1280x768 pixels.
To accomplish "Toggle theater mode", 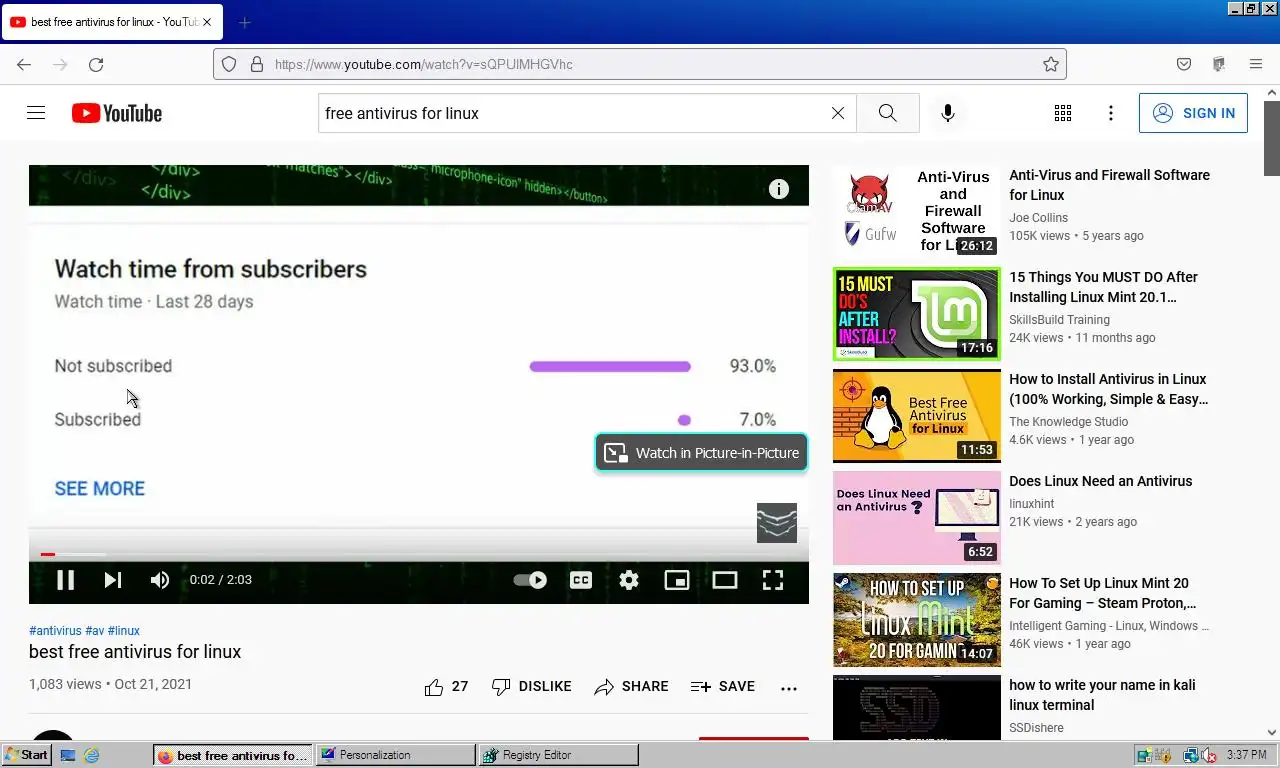I will click(725, 580).
